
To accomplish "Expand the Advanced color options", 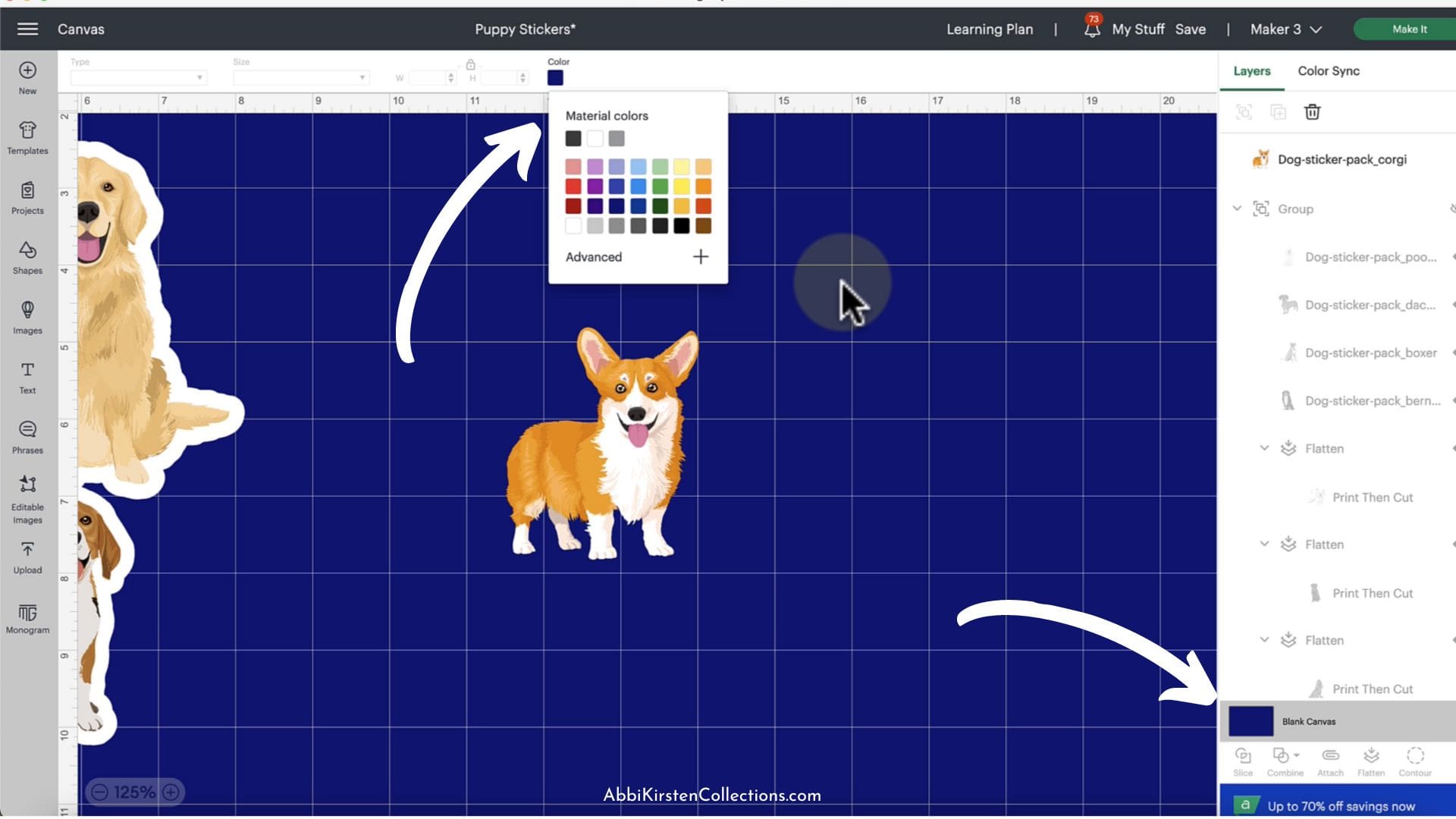I will coord(700,257).
